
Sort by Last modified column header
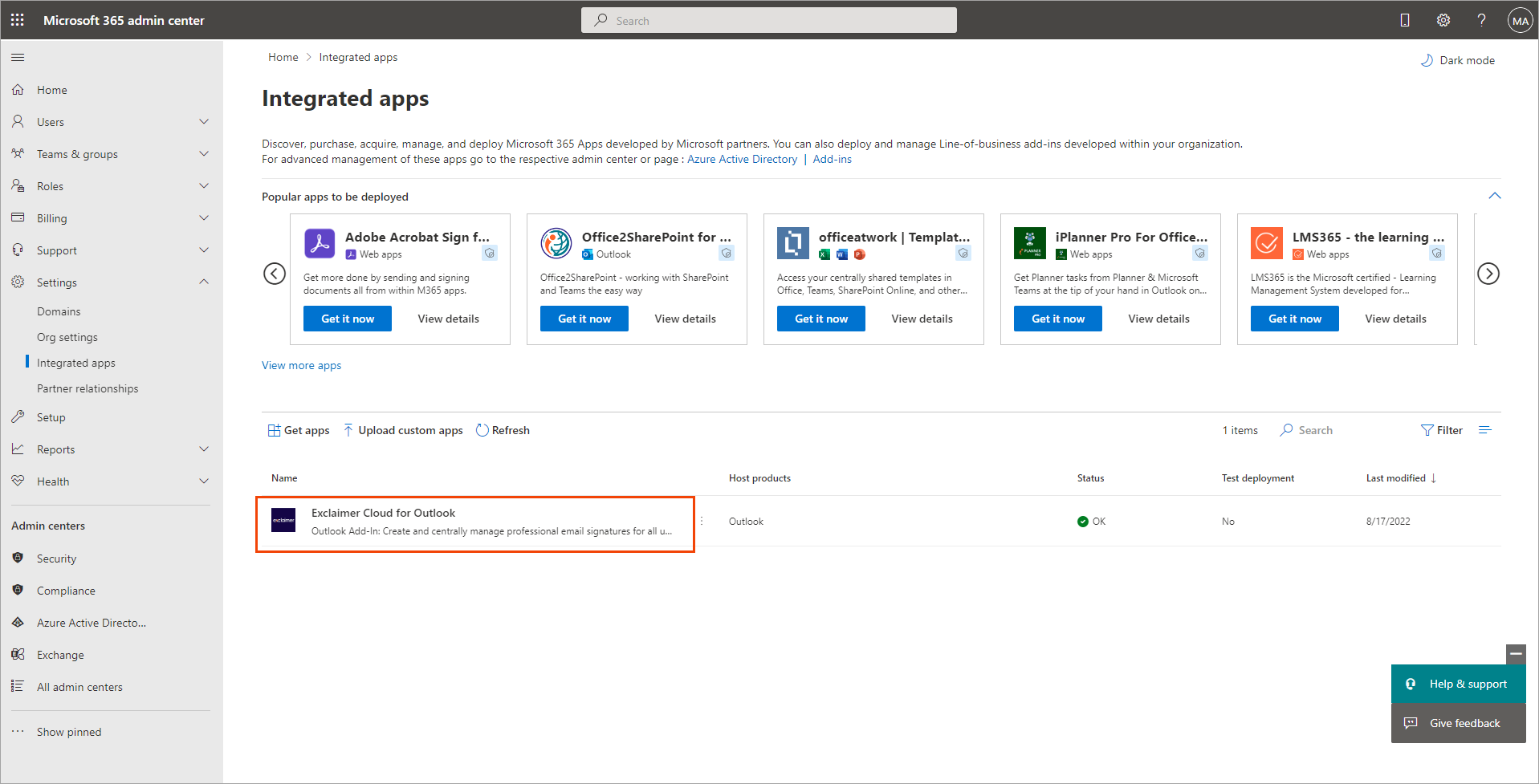(1402, 477)
